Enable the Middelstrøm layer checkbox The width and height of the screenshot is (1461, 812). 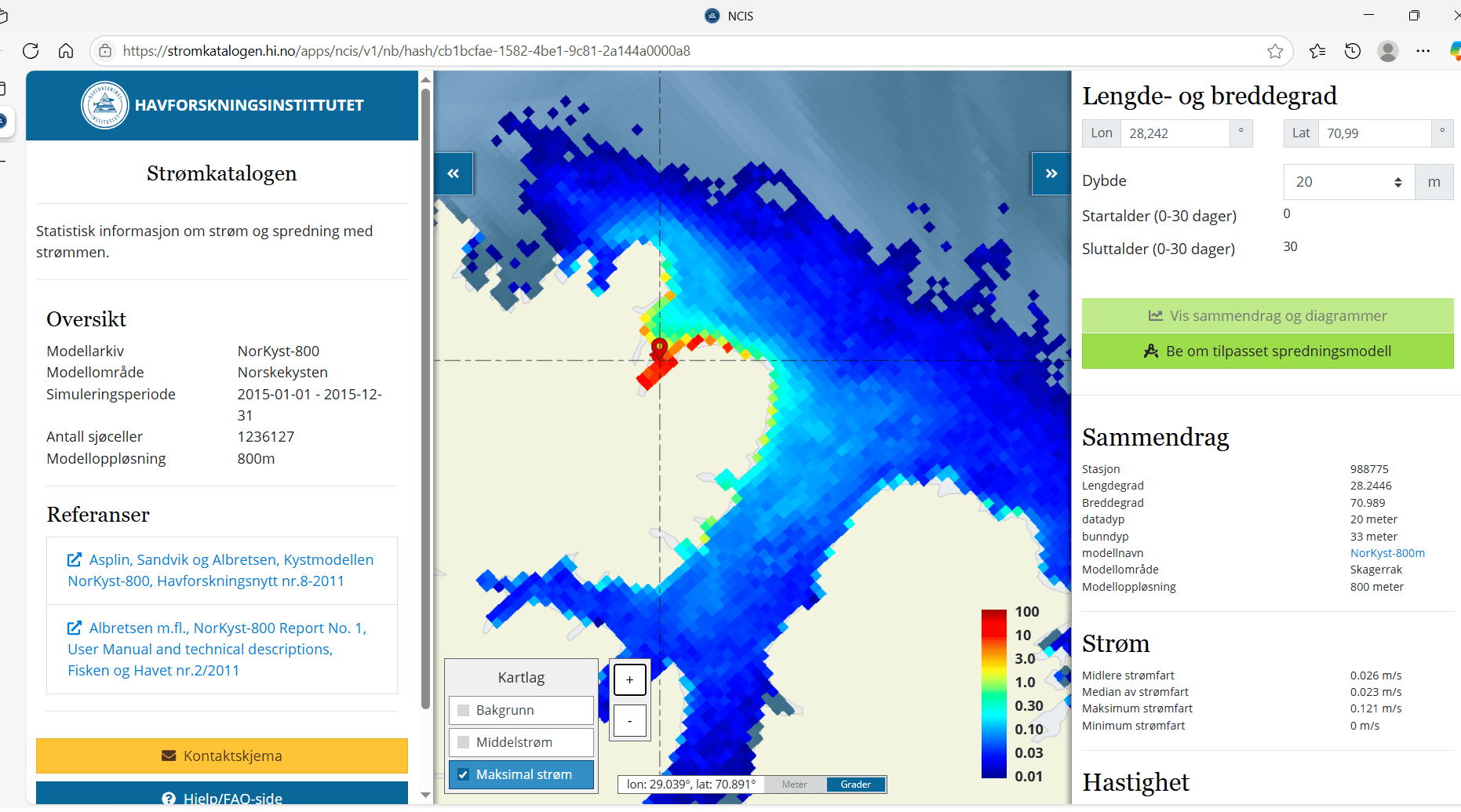coord(464,742)
